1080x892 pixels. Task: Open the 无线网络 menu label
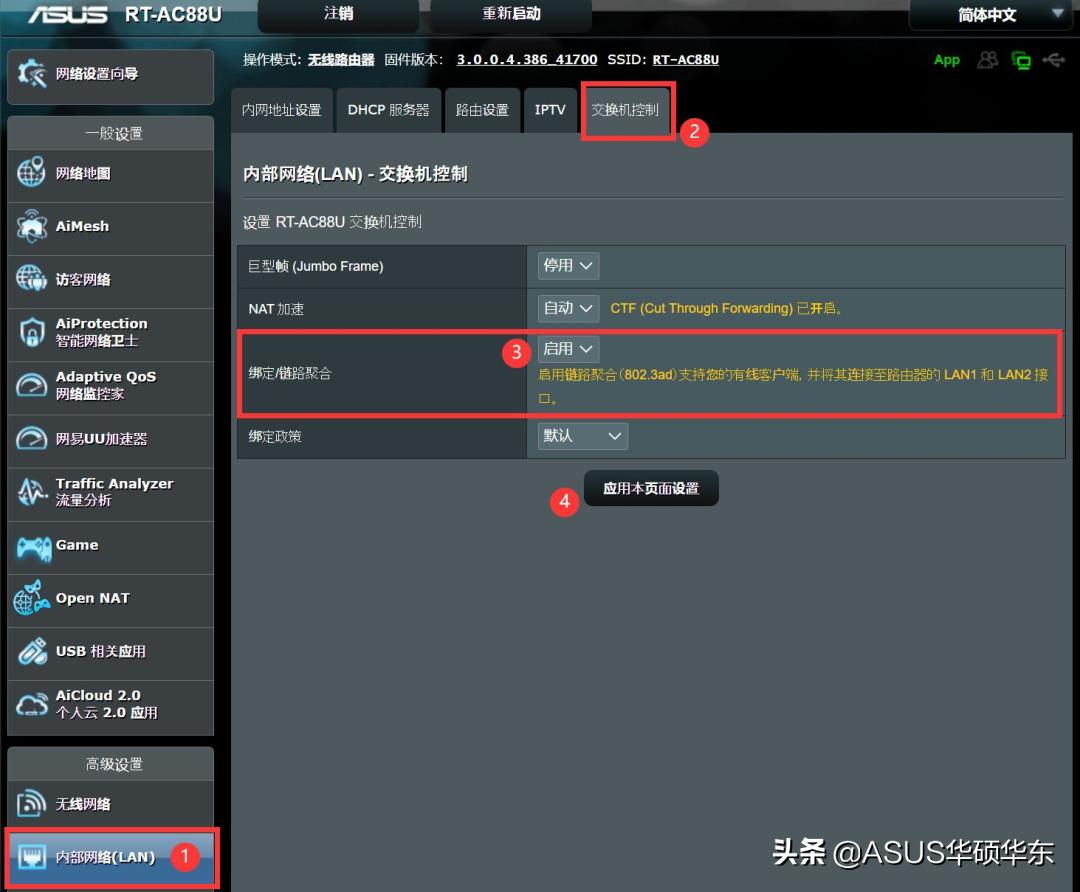pos(83,804)
